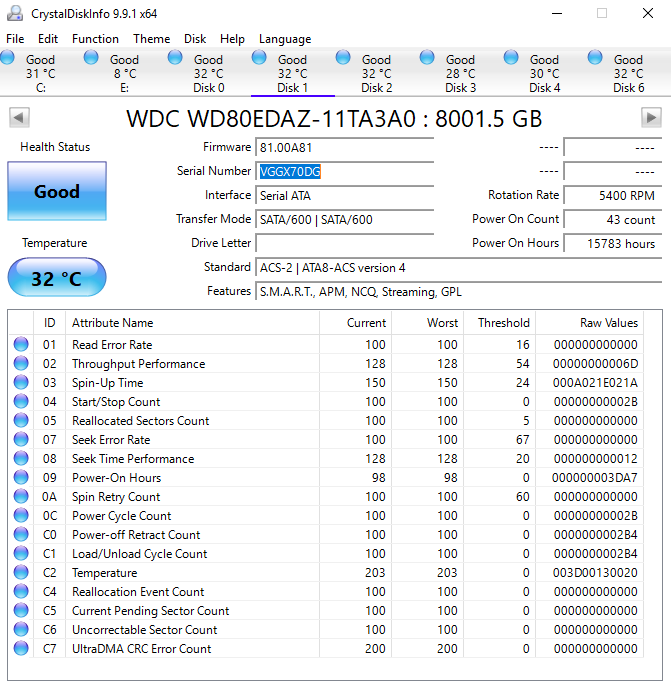
Task: Click status orb for Temperature attribute row
Action: pyautogui.click(x=21, y=572)
